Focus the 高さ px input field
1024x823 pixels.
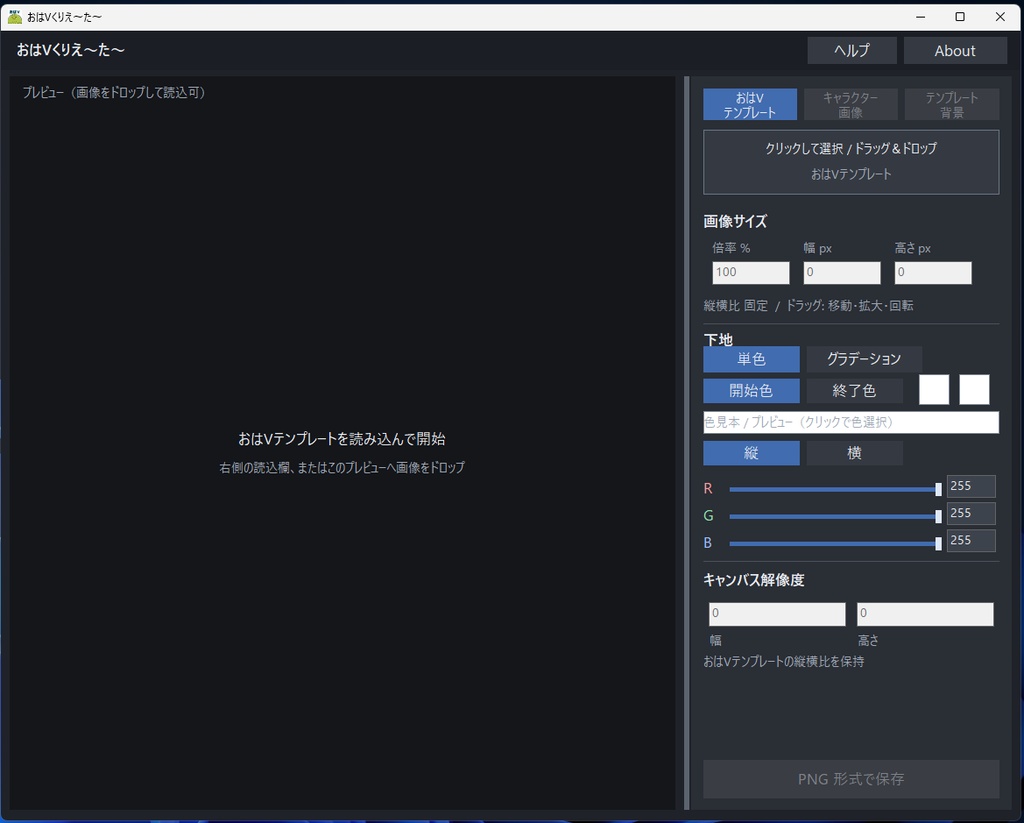[933, 272]
